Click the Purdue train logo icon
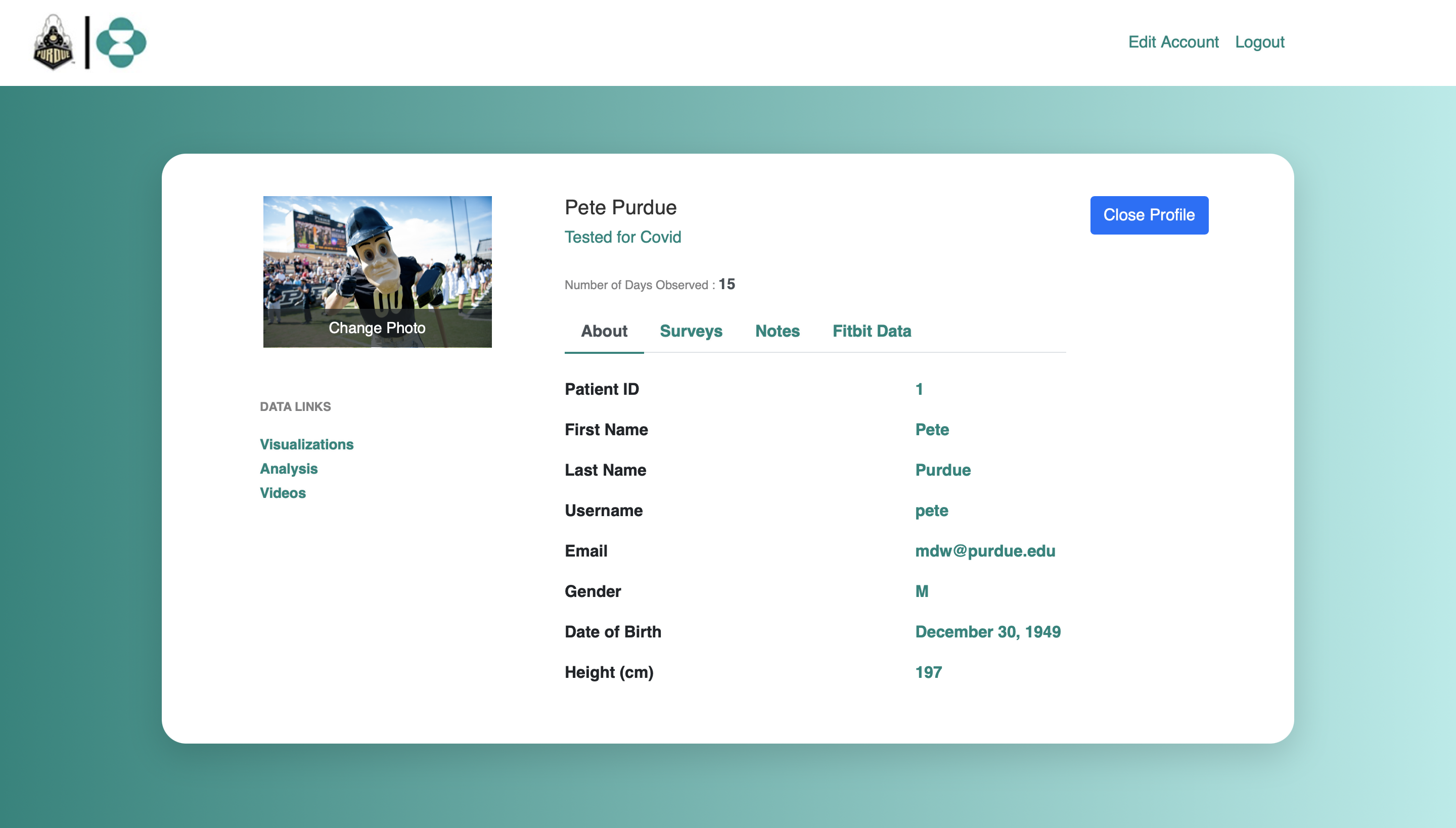Viewport: 1456px width, 828px height. tap(54, 42)
